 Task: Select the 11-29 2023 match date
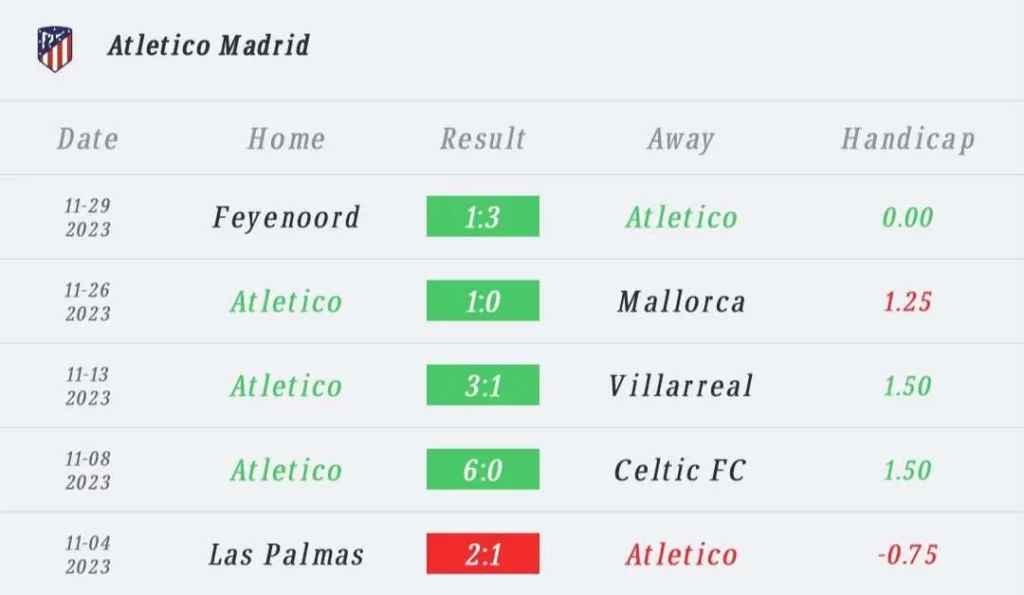pos(88,217)
